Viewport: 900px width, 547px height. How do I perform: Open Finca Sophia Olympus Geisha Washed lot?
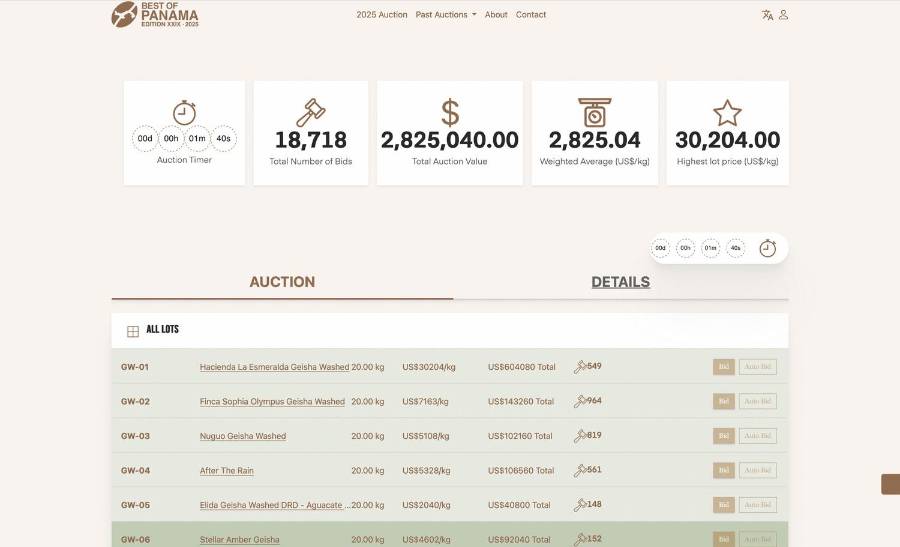click(x=272, y=401)
